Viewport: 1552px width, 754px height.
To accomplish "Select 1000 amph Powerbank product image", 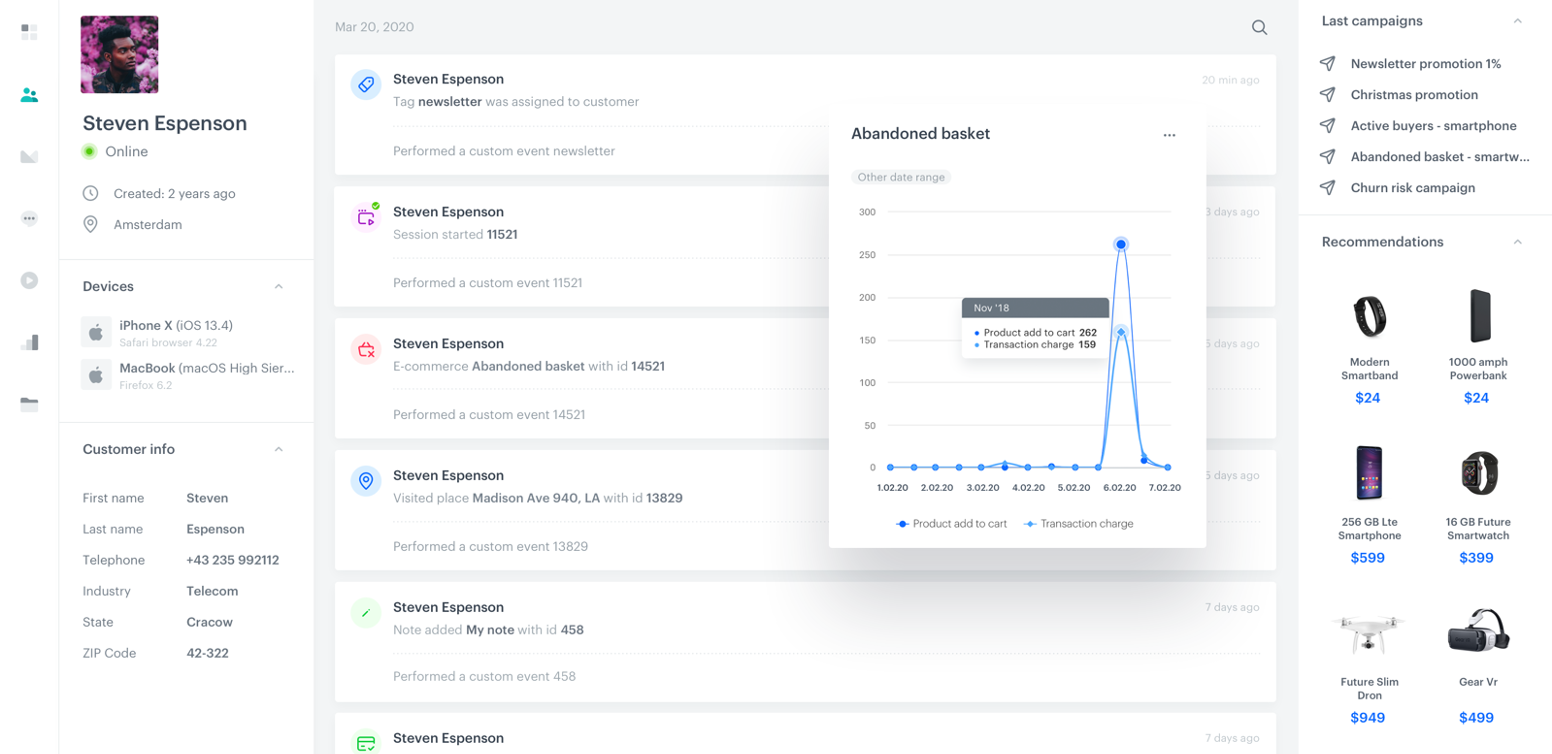I will tap(1480, 317).
